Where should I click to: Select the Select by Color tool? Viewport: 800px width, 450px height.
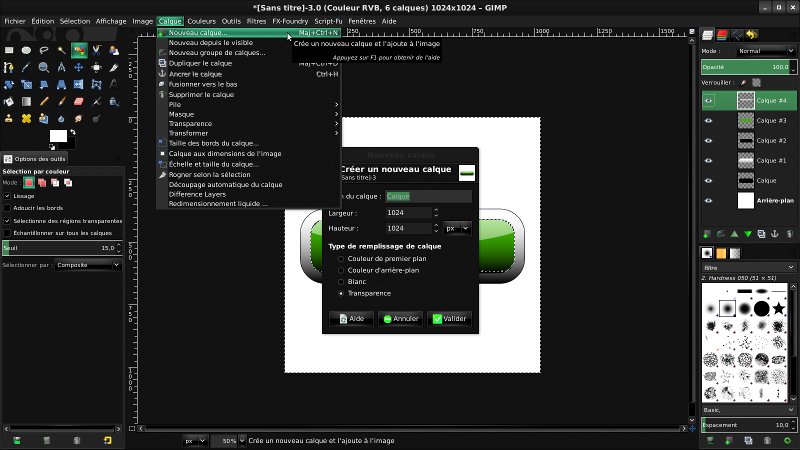pyautogui.click(x=79, y=50)
